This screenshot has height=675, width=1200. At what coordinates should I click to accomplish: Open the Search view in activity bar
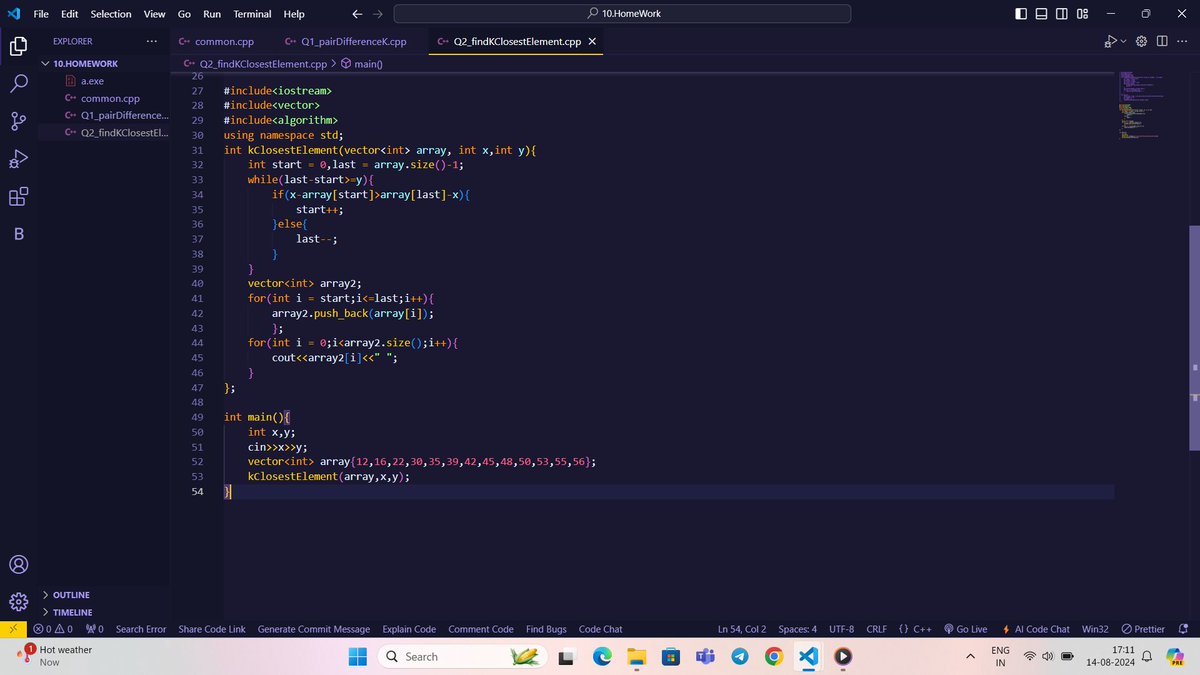coord(18,84)
